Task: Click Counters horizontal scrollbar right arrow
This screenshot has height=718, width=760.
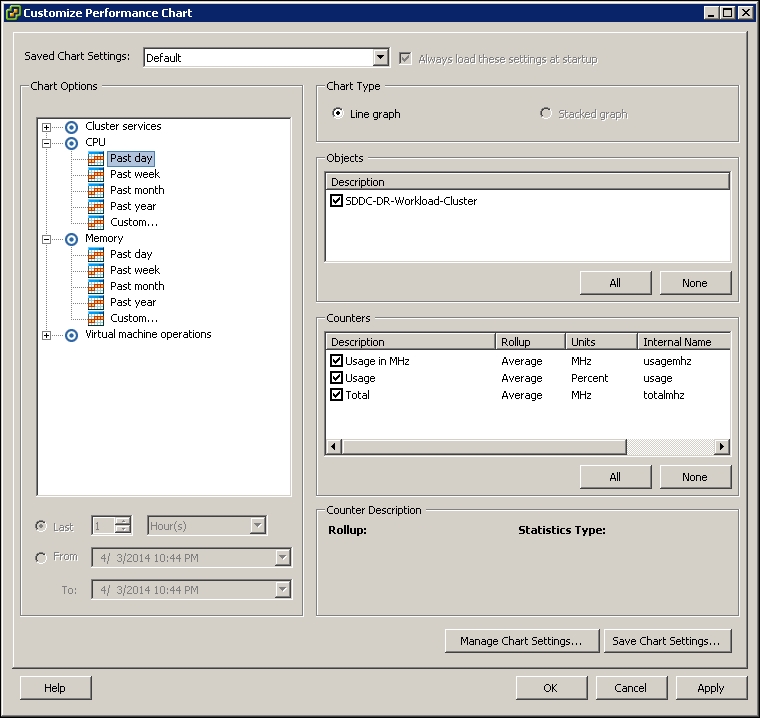Action: pyautogui.click(x=722, y=447)
